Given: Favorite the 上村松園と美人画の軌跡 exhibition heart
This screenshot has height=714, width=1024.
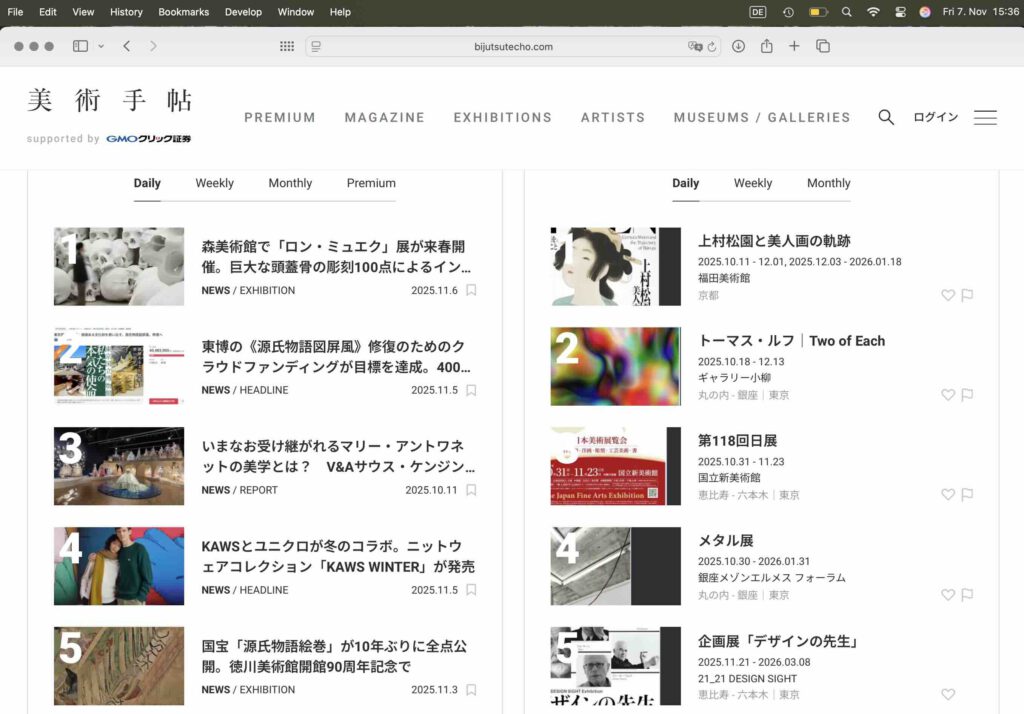Looking at the screenshot, I should click(x=947, y=295).
